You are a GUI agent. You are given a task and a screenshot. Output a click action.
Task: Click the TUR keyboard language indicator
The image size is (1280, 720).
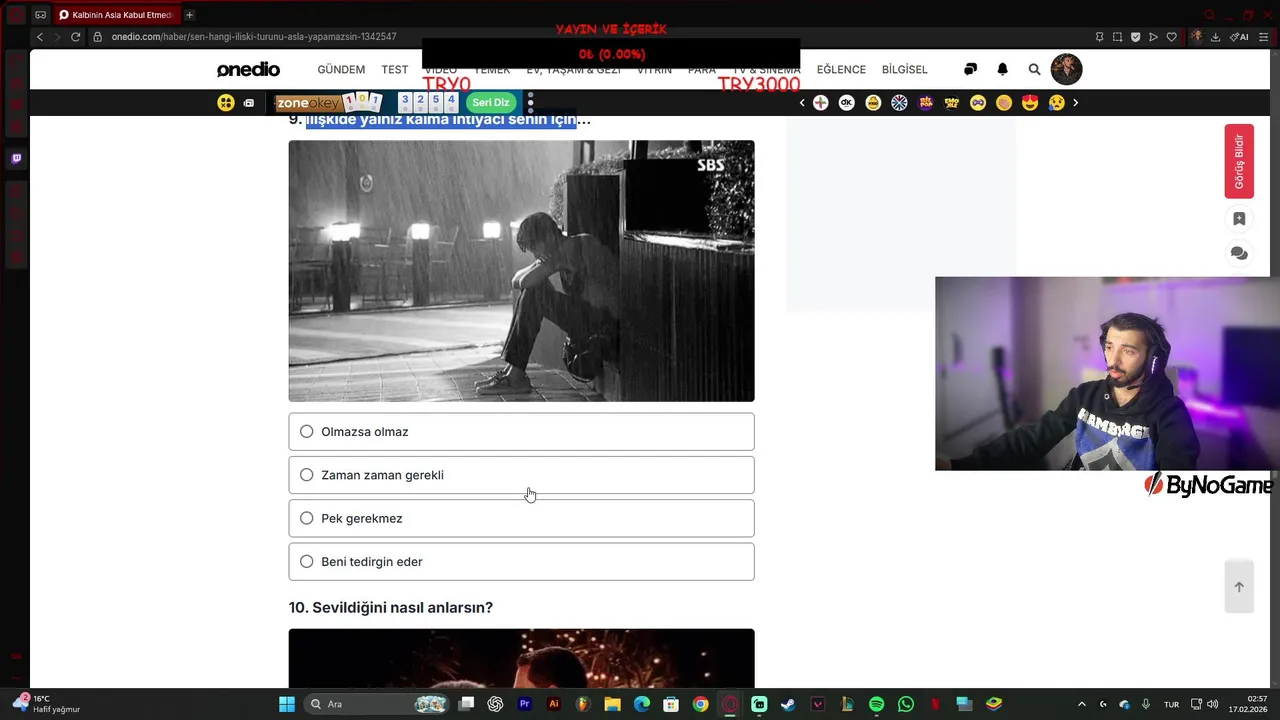click(1171, 704)
